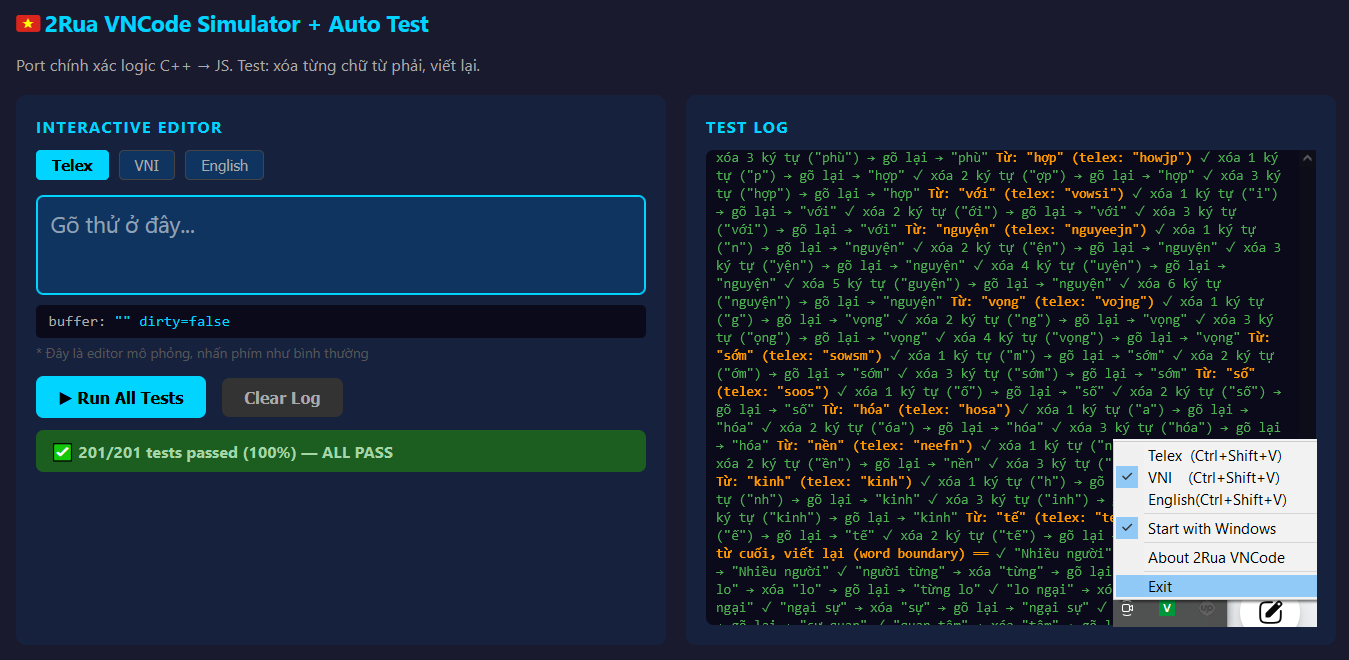This screenshot has width=1349, height=660.
Task: Click the camera icon in the tray
Action: tap(1127, 608)
